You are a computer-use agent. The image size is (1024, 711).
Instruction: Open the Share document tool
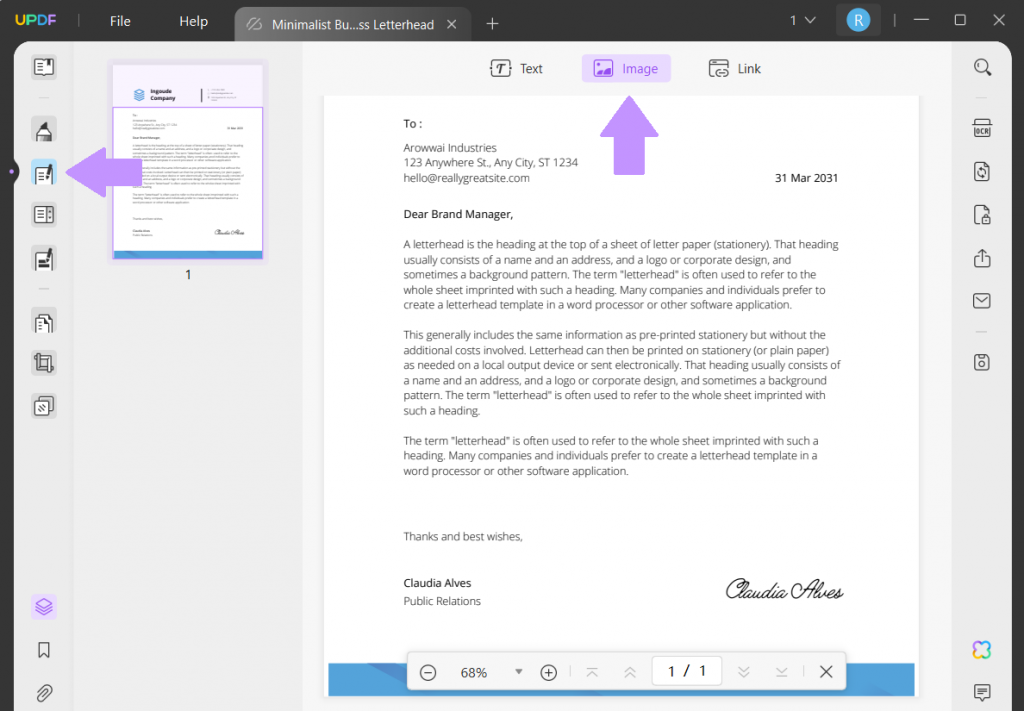(983, 258)
